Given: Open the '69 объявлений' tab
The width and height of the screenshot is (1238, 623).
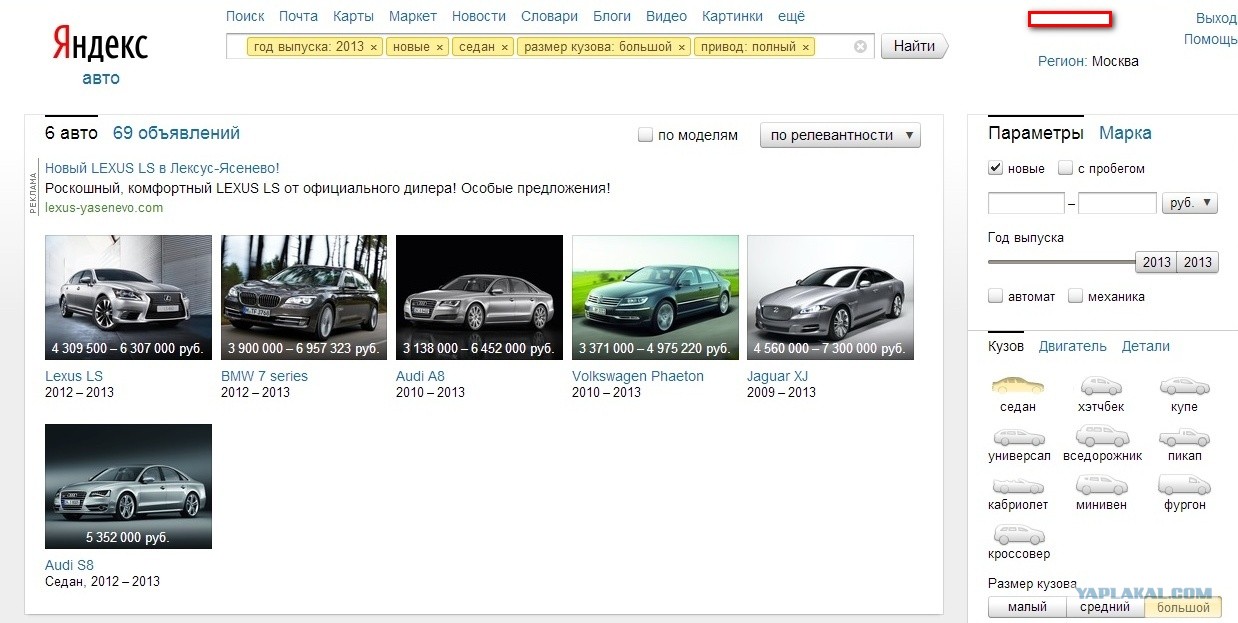Looking at the screenshot, I should 176,133.
